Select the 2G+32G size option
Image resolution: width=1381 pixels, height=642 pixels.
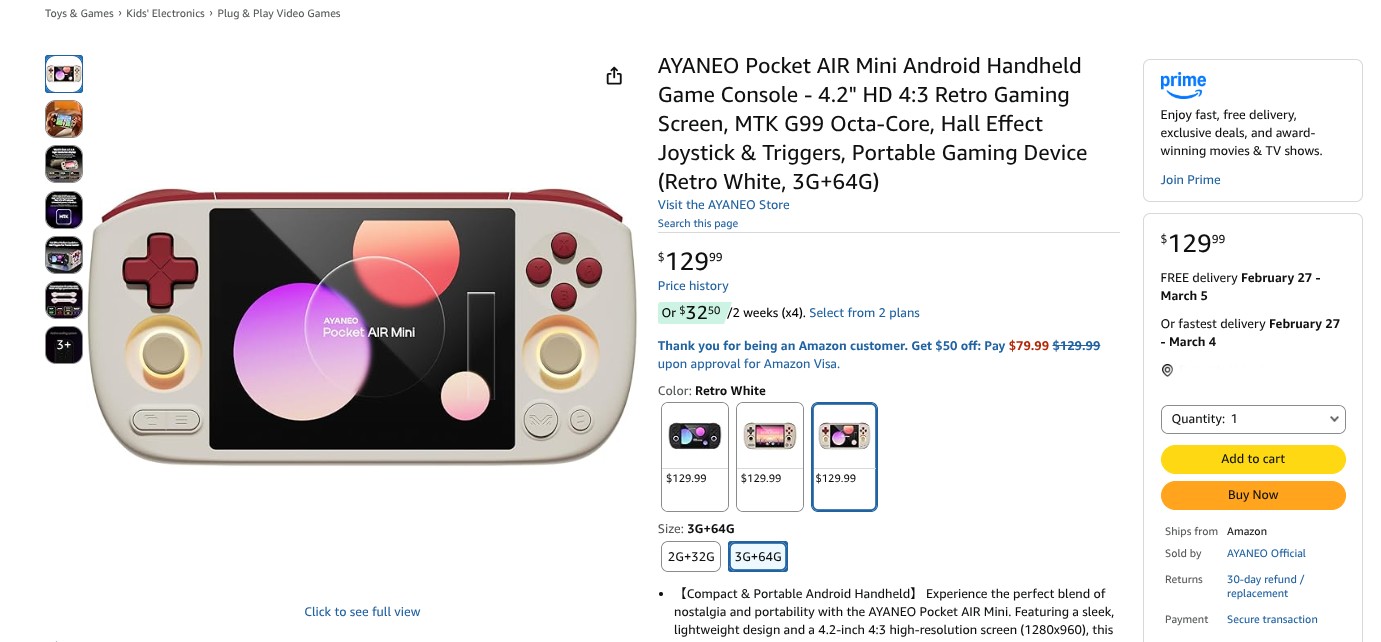691,557
